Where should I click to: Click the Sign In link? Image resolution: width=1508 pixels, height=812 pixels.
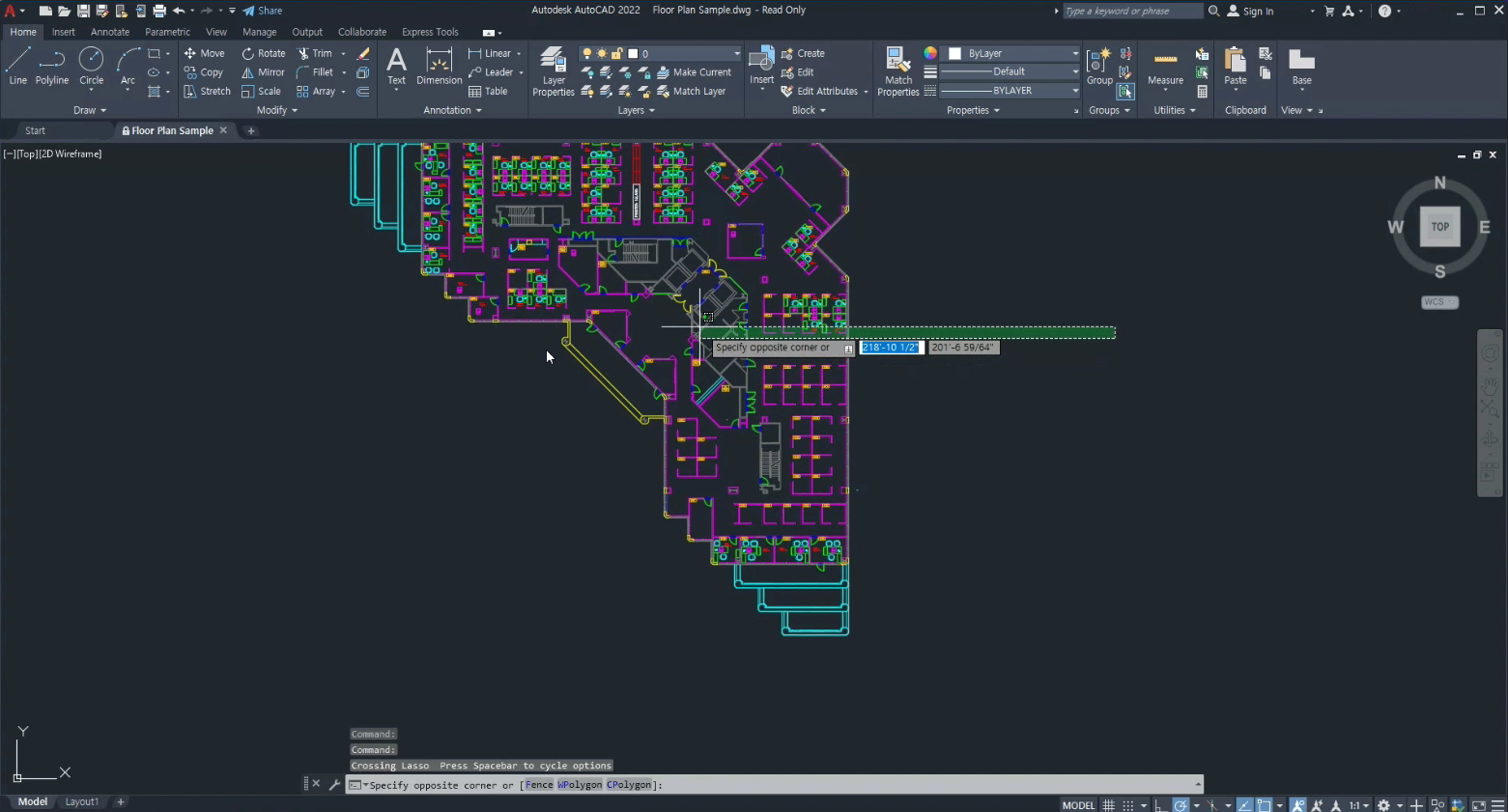coord(1257,11)
